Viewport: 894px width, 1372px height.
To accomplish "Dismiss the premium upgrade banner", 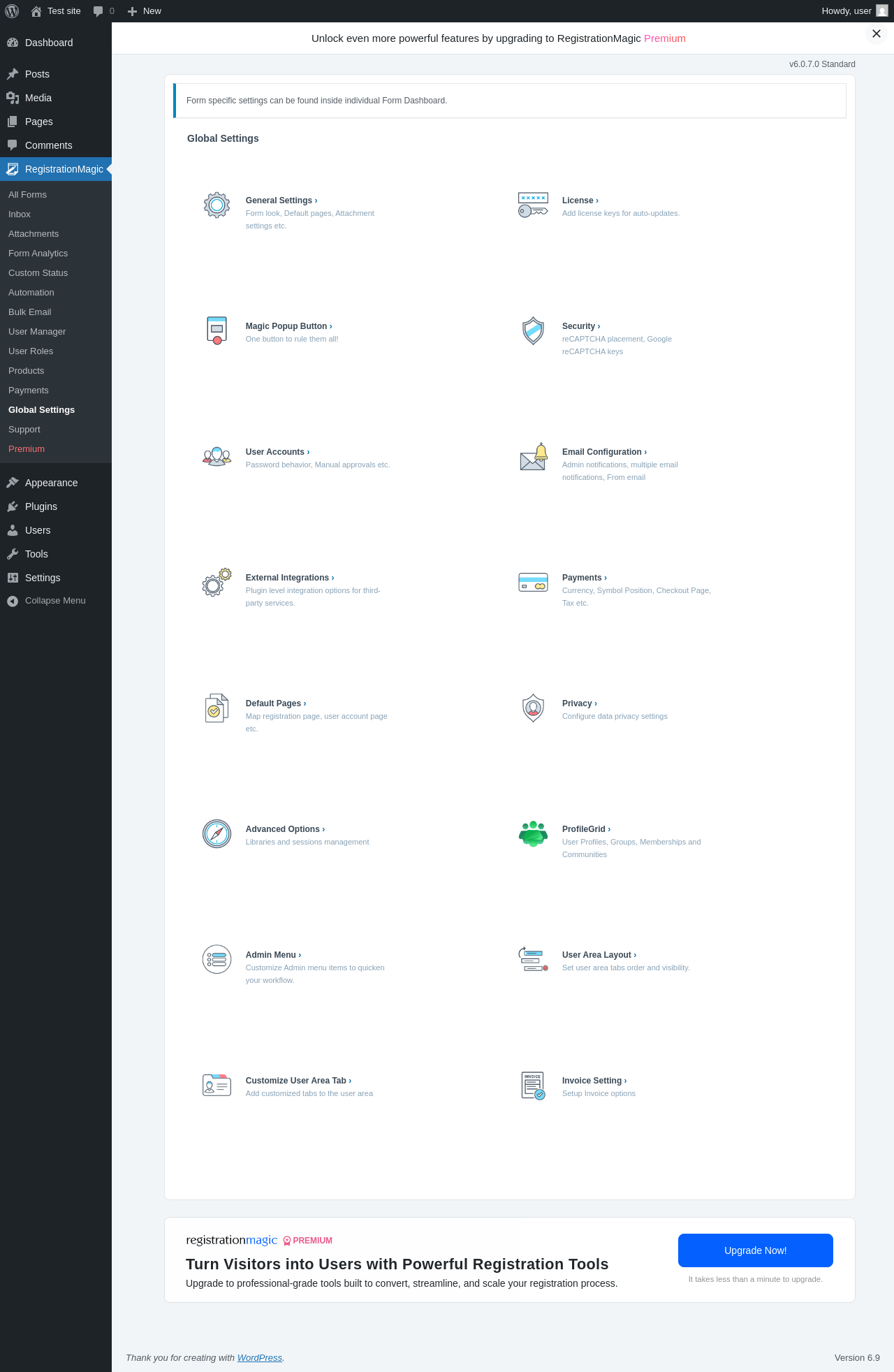I will point(876,34).
